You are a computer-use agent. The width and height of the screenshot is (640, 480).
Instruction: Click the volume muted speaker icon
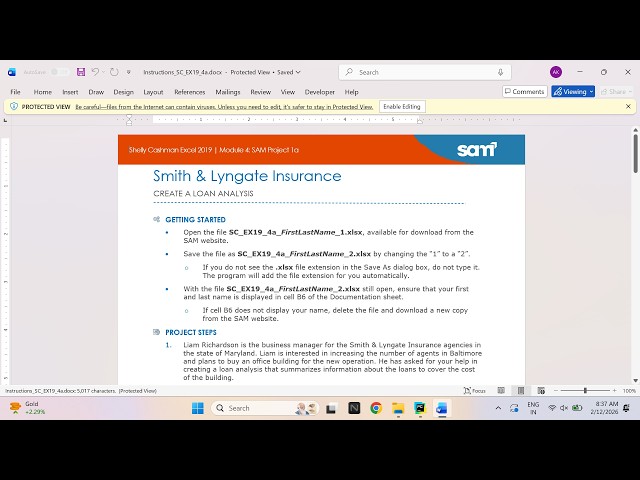coord(564,408)
